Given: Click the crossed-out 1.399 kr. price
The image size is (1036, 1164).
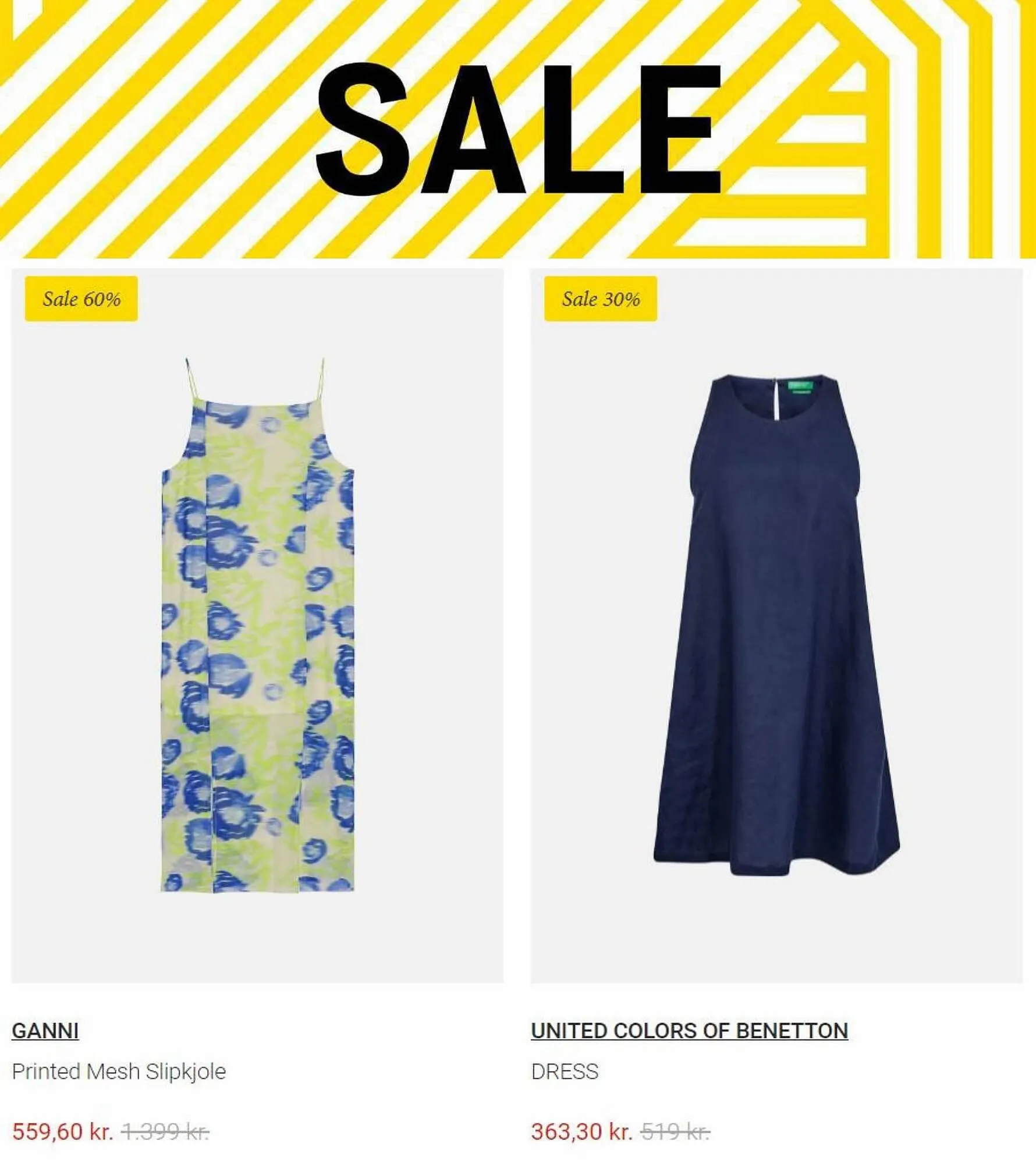Looking at the screenshot, I should [x=165, y=1132].
